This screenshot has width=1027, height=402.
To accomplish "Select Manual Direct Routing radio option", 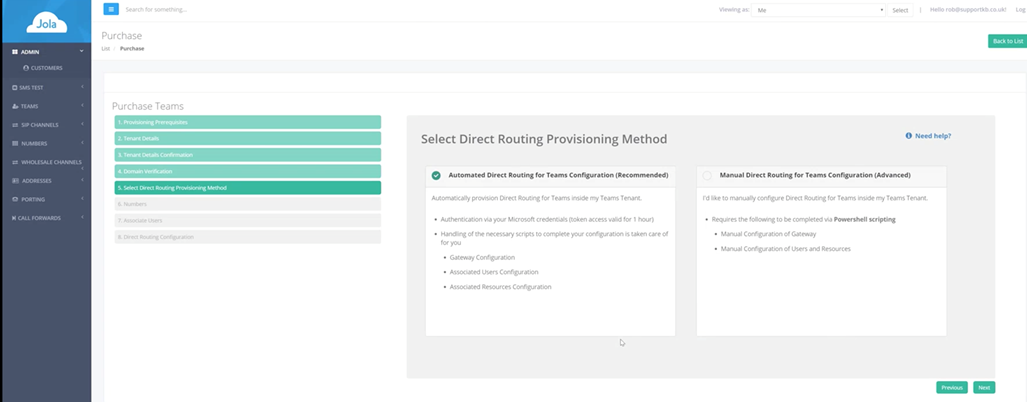I will coord(707,175).
